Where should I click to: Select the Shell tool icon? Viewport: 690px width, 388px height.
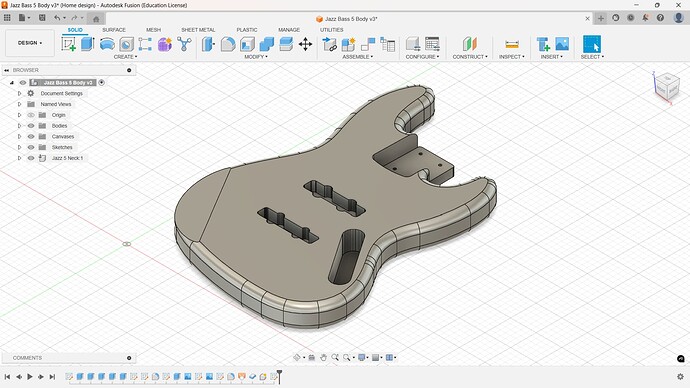(x=247, y=44)
